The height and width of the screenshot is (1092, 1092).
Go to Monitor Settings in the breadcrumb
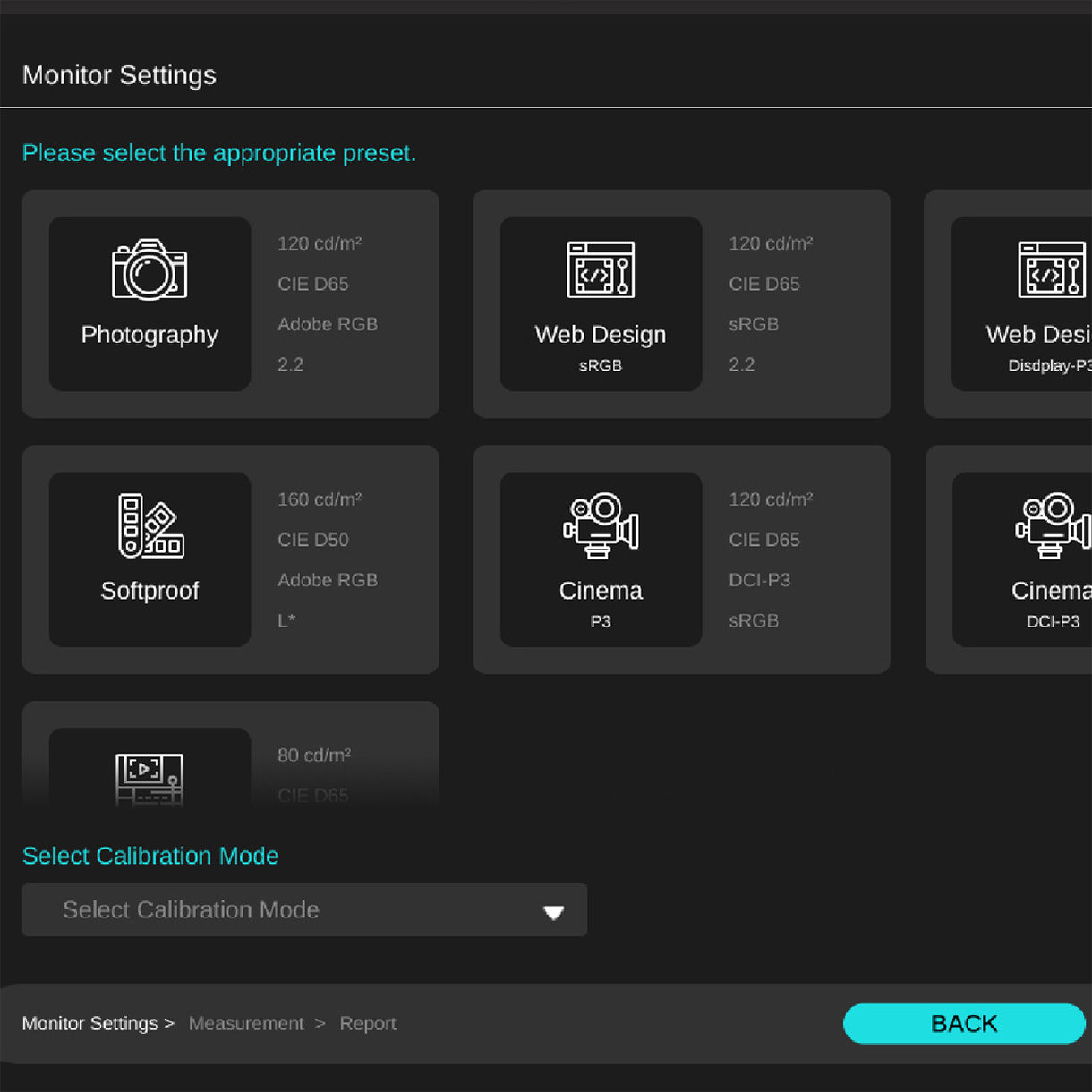click(90, 1023)
